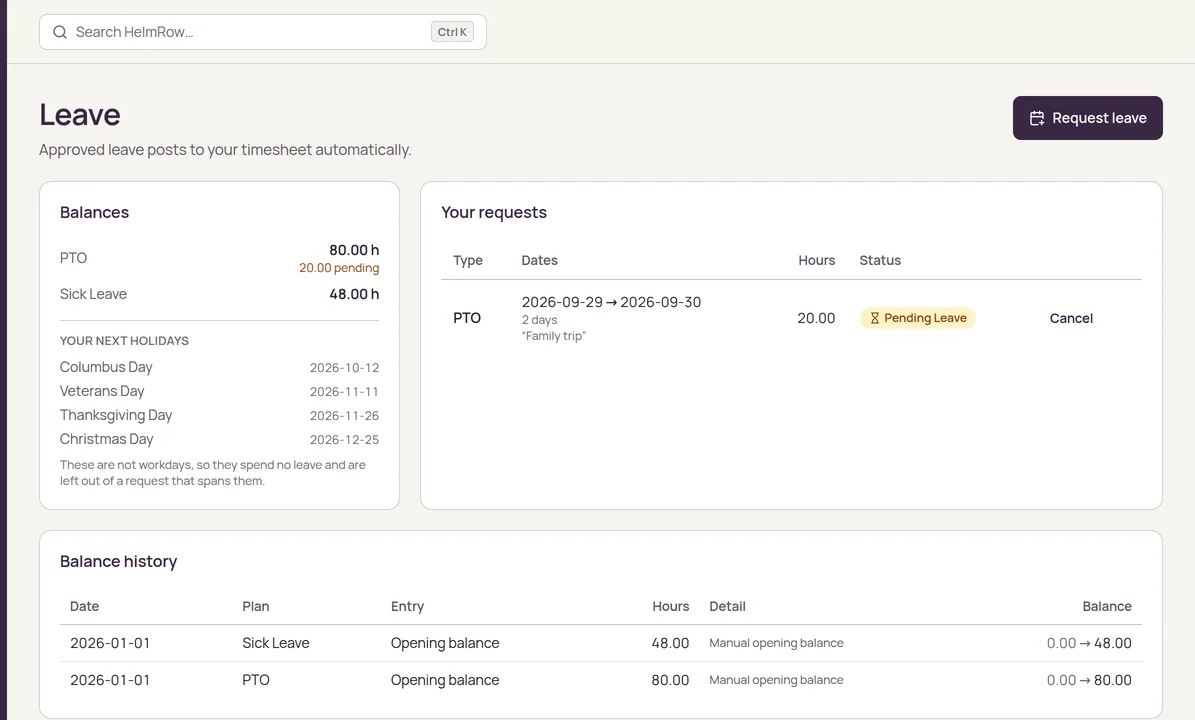Click the Your requests card title
This screenshot has height=720, width=1195.
coord(494,213)
